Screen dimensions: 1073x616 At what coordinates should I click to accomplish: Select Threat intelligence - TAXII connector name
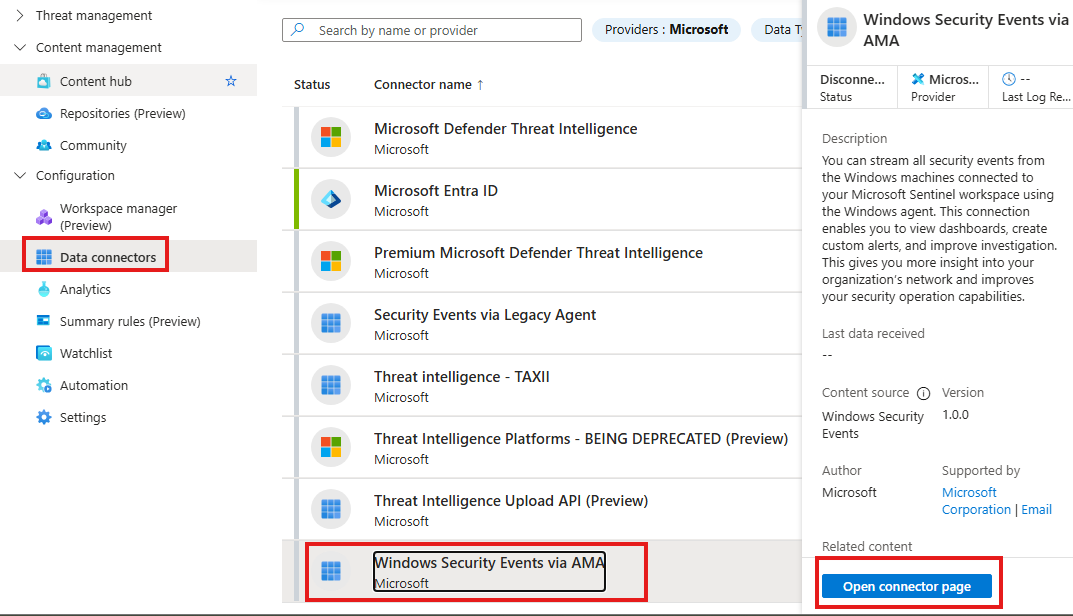pos(461,376)
